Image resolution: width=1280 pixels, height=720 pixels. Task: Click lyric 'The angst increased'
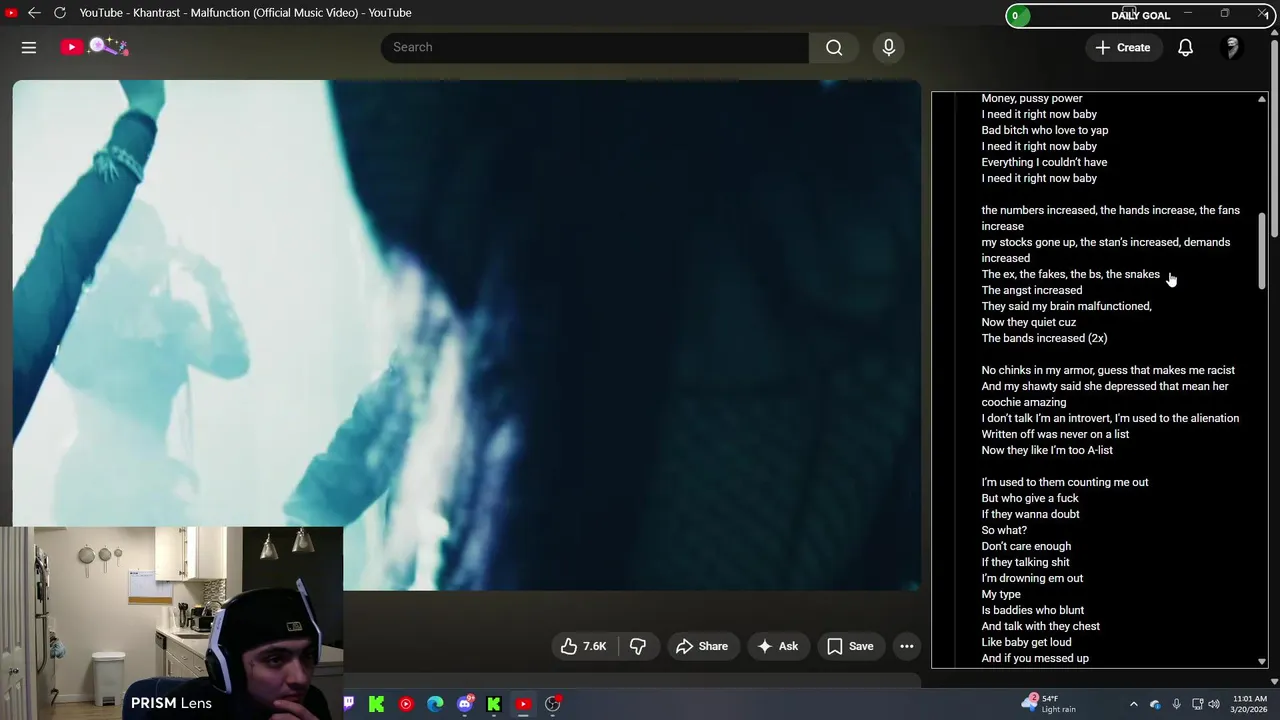(1032, 290)
